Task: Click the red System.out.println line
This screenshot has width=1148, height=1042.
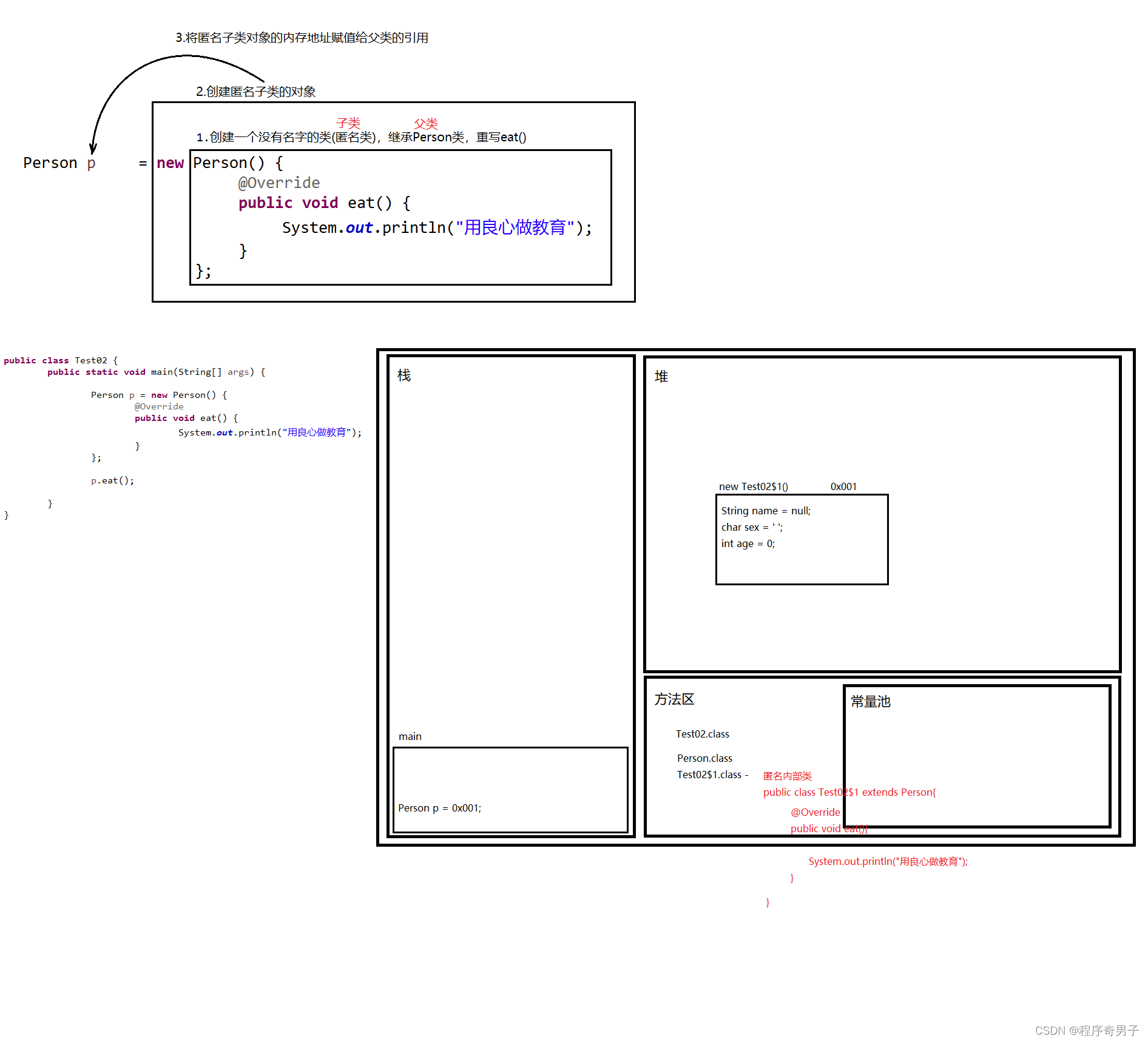Action: (888, 861)
